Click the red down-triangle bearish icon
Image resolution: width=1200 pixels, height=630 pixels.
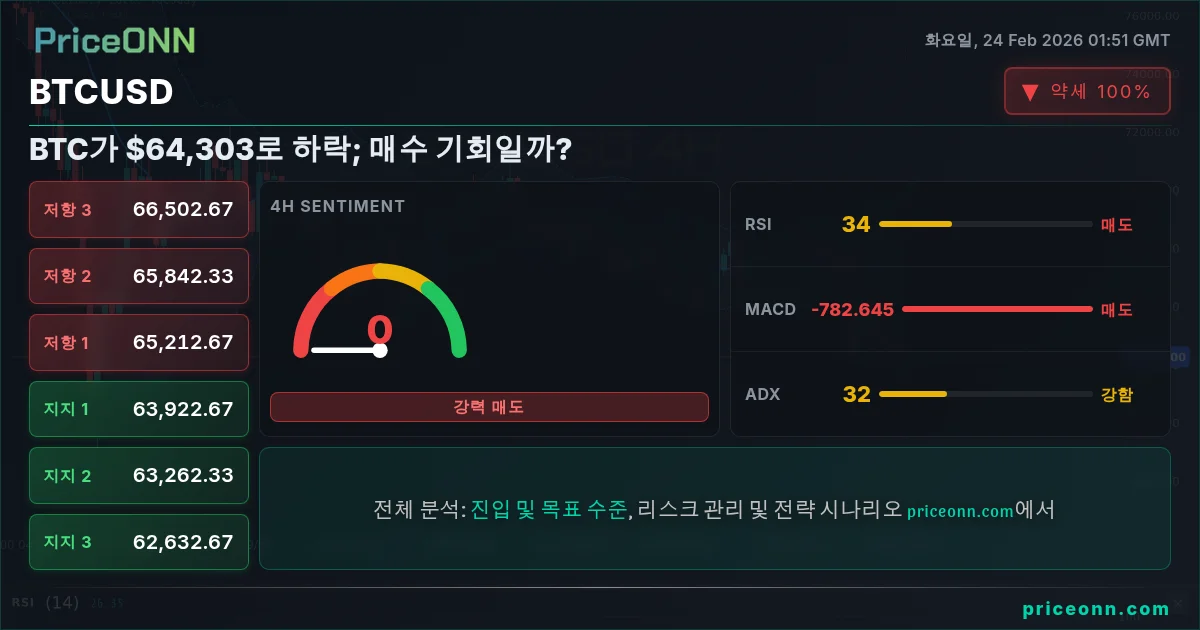coord(1030,93)
